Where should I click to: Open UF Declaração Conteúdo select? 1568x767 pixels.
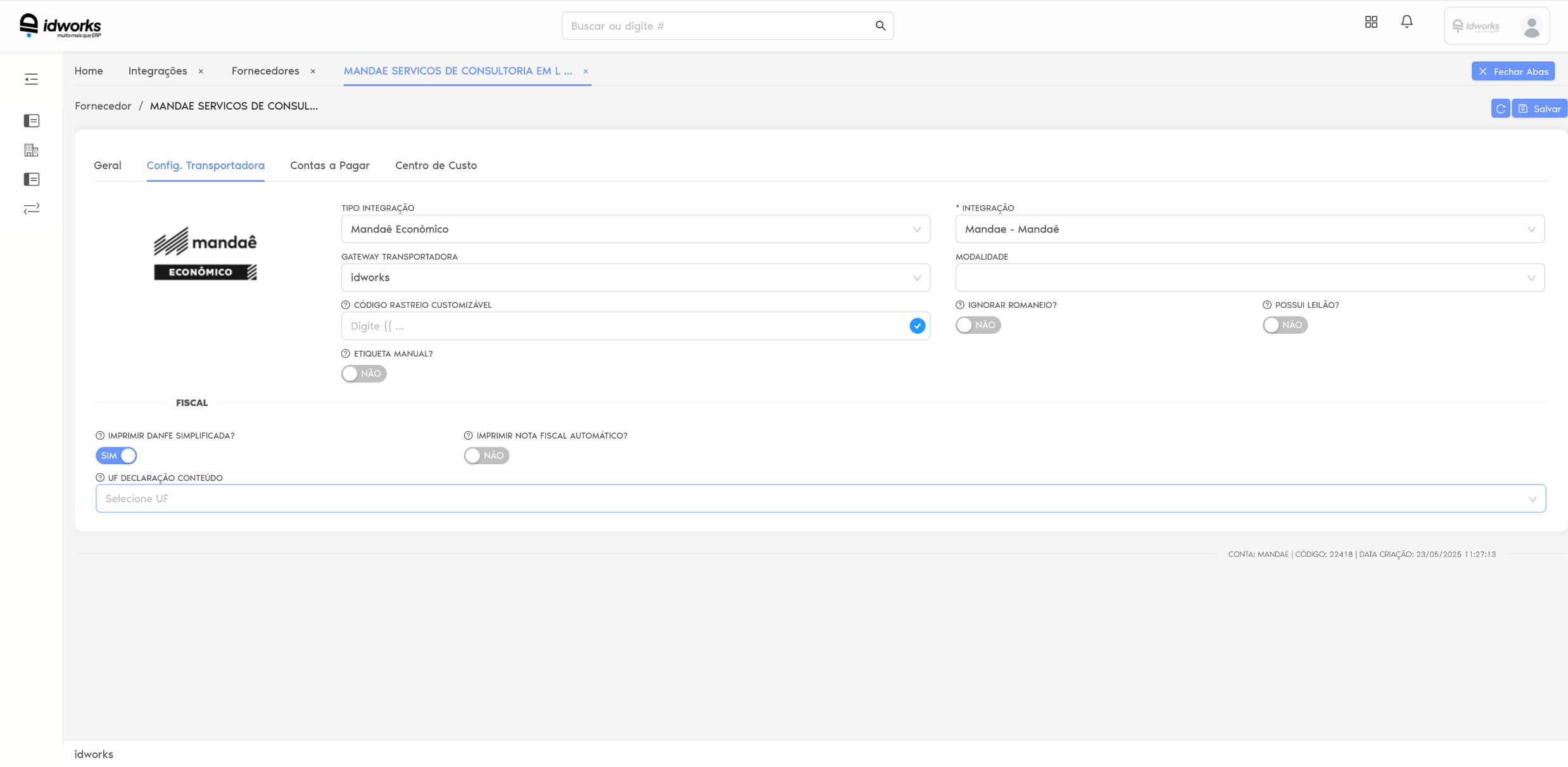820,499
